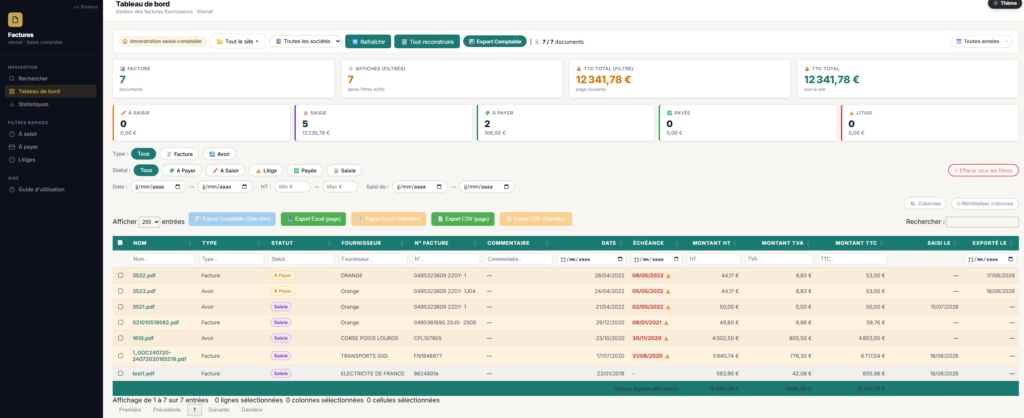This screenshot has width=1024, height=418.
Task: Check the row checkbox for 1610.pdf
Action: click(120, 338)
